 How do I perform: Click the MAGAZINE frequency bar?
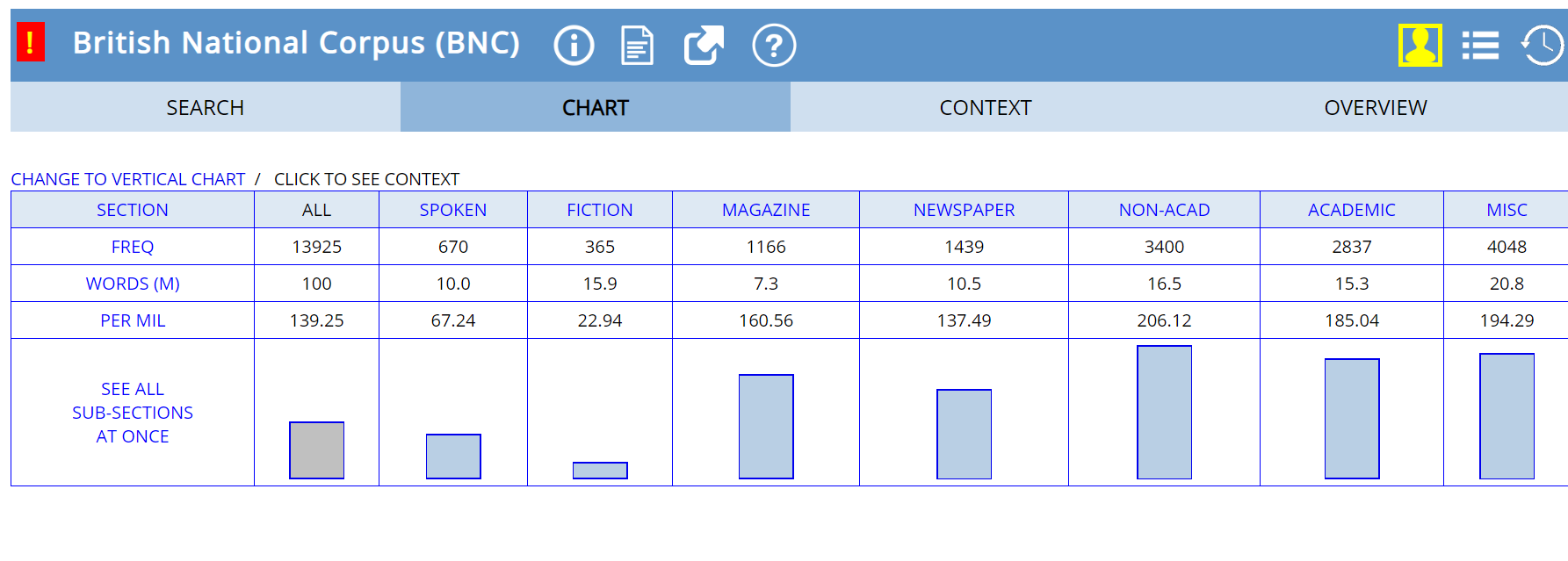(766, 427)
